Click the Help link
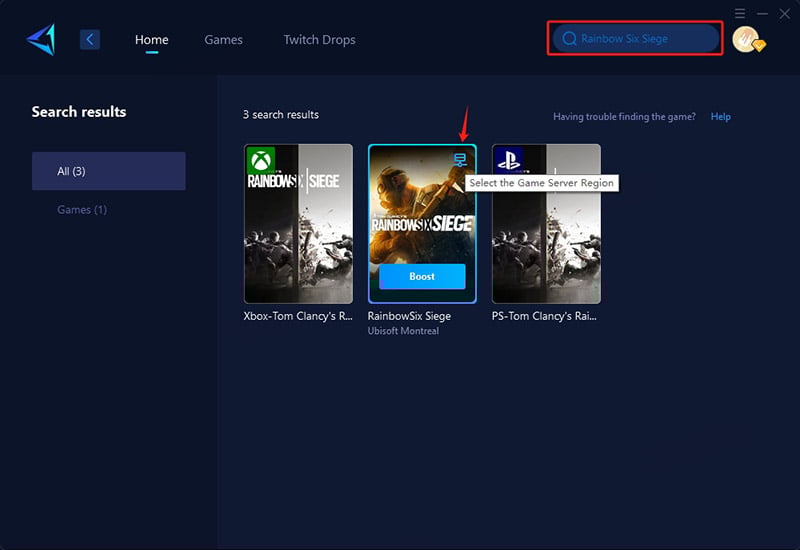 tap(720, 116)
